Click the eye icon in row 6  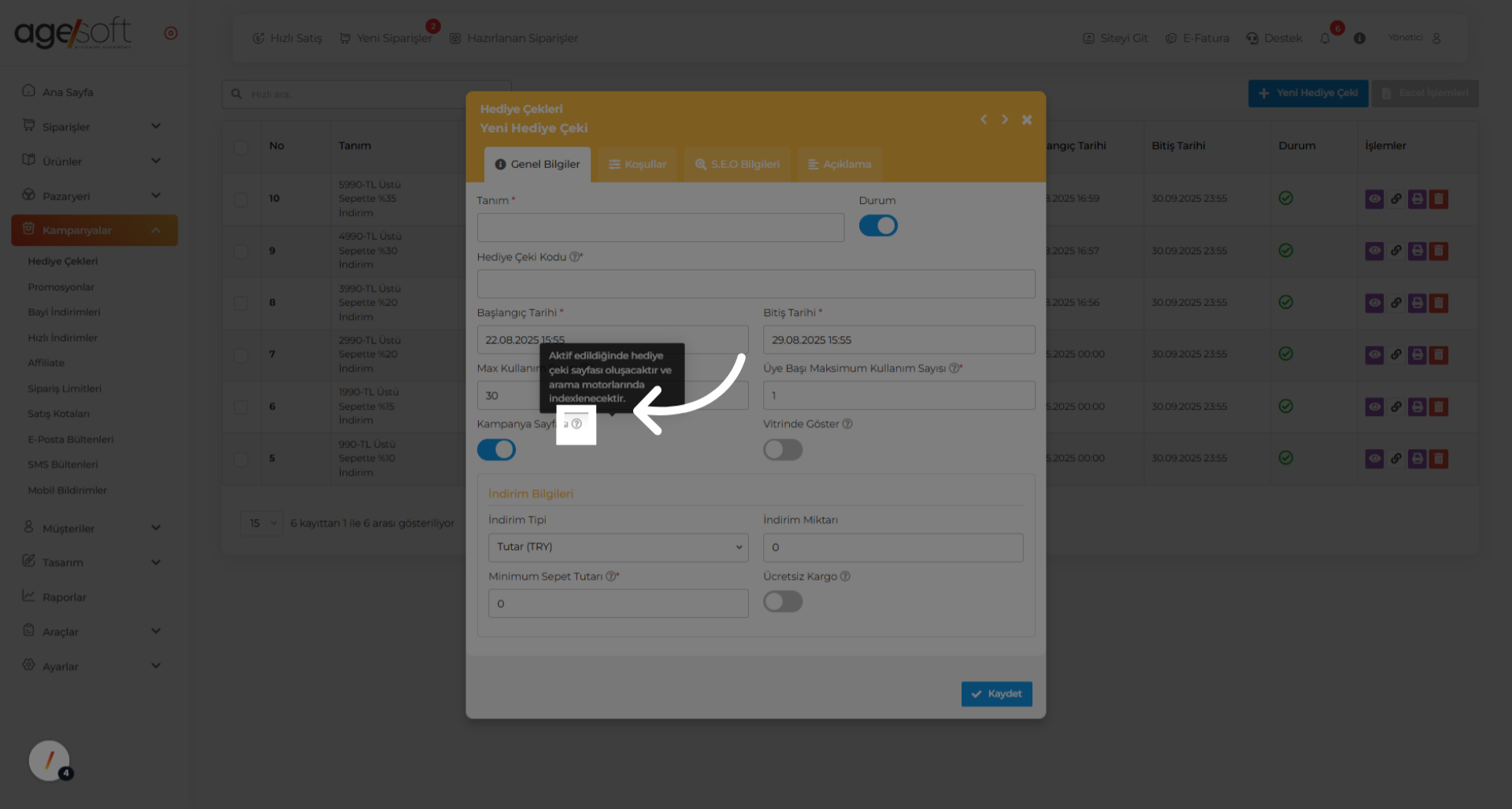pos(1374,406)
